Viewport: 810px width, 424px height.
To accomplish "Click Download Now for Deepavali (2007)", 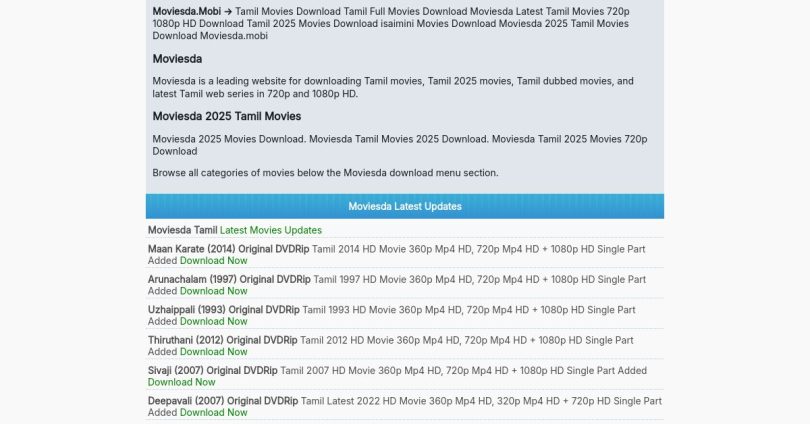I will (x=213, y=413).
